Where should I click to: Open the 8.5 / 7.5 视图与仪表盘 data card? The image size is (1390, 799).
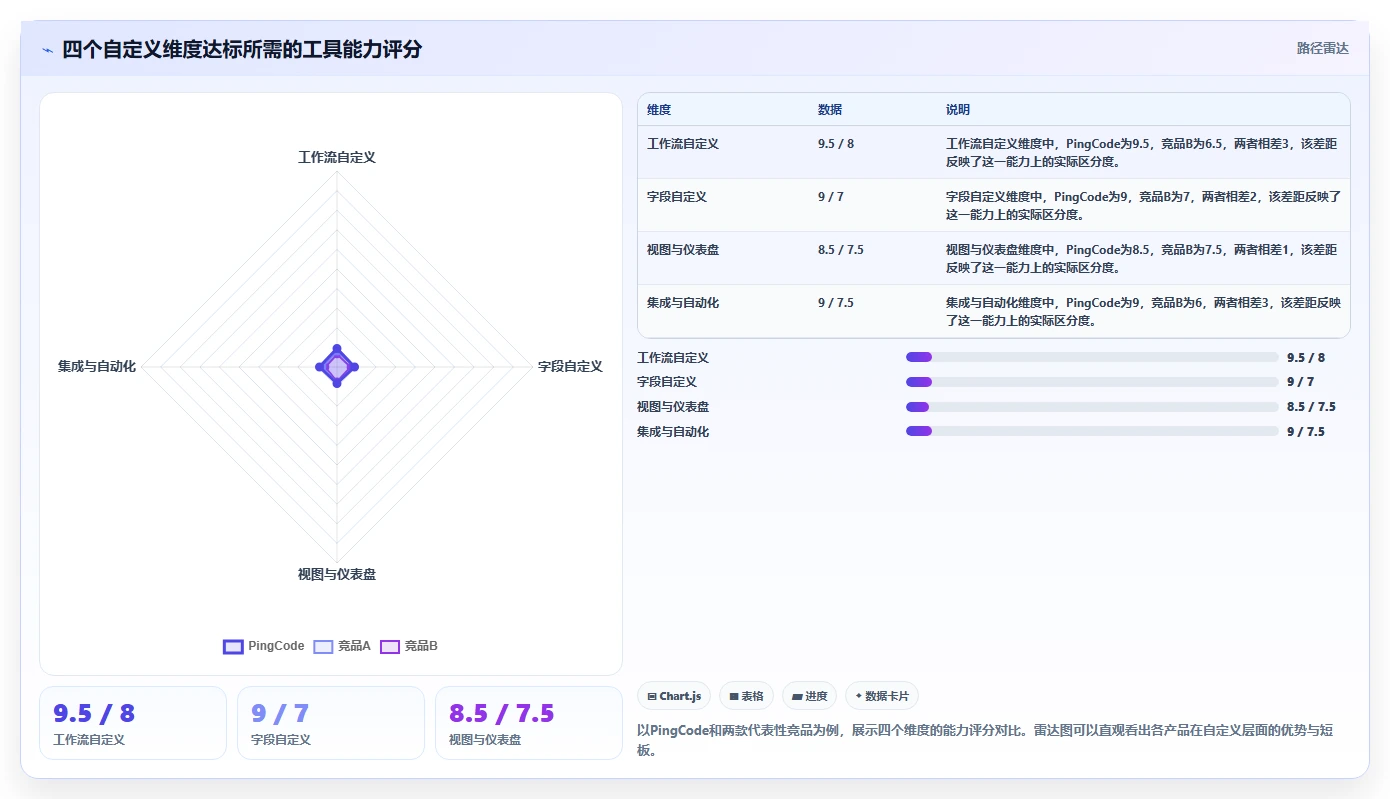pyautogui.click(x=529, y=723)
